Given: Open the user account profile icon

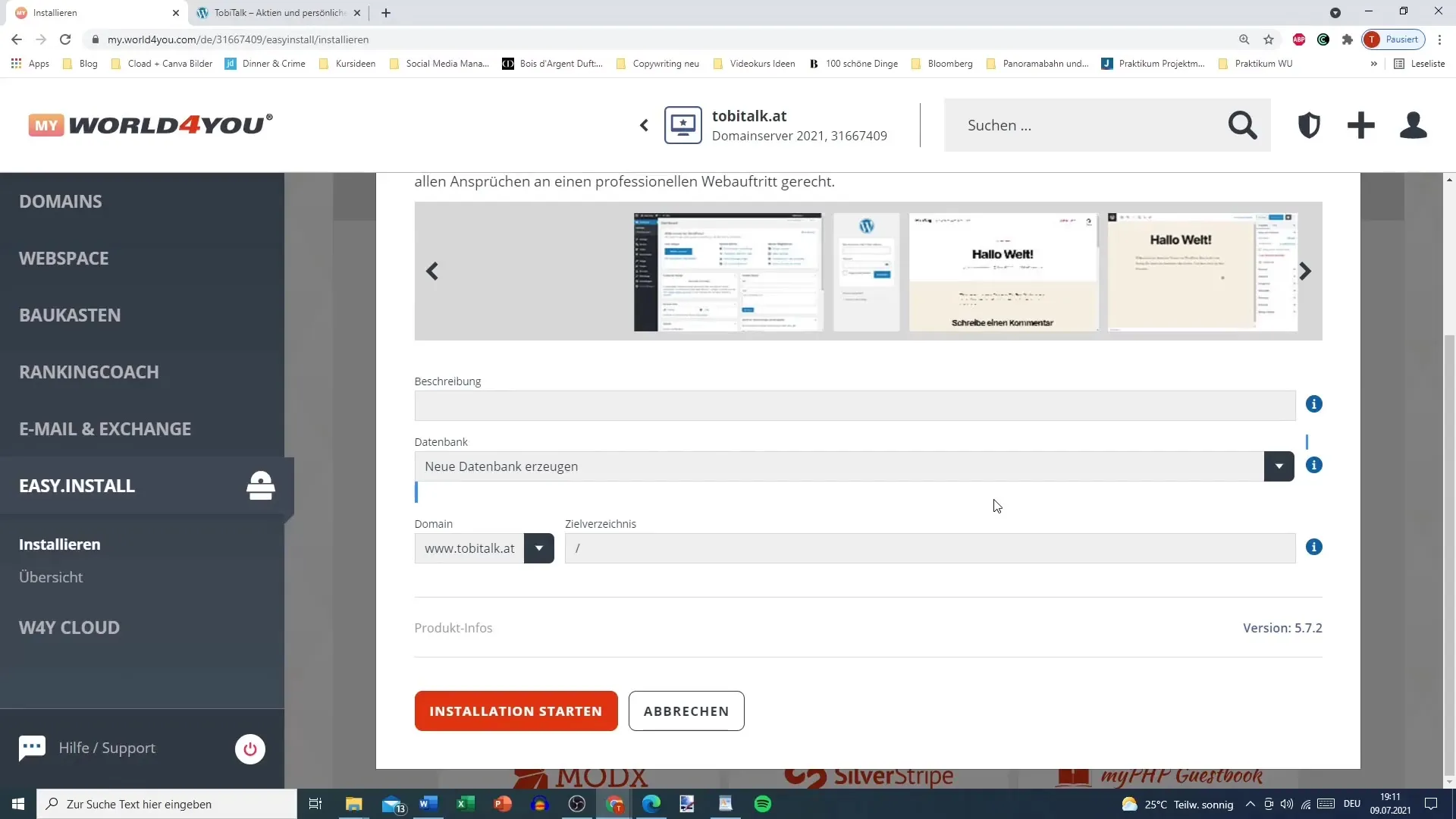Looking at the screenshot, I should (1414, 125).
